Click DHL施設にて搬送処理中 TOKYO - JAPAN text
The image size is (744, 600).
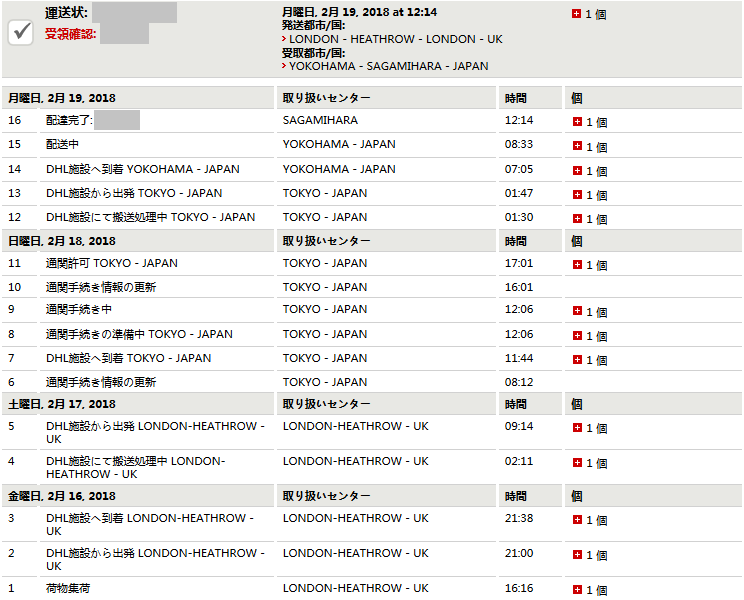[151, 217]
